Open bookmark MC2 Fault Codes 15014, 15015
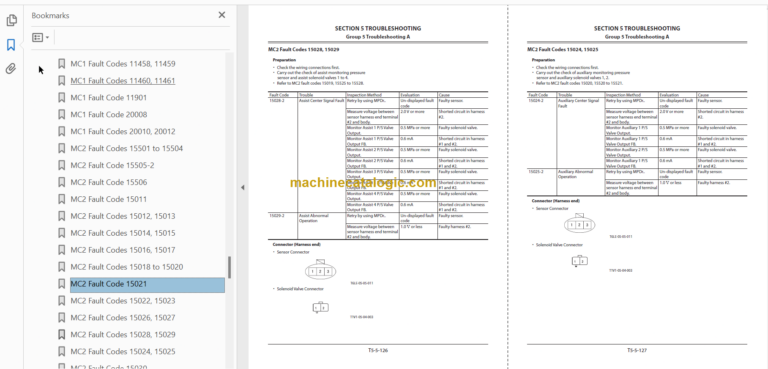Screen dimensions: 768x369 [x=122, y=233]
